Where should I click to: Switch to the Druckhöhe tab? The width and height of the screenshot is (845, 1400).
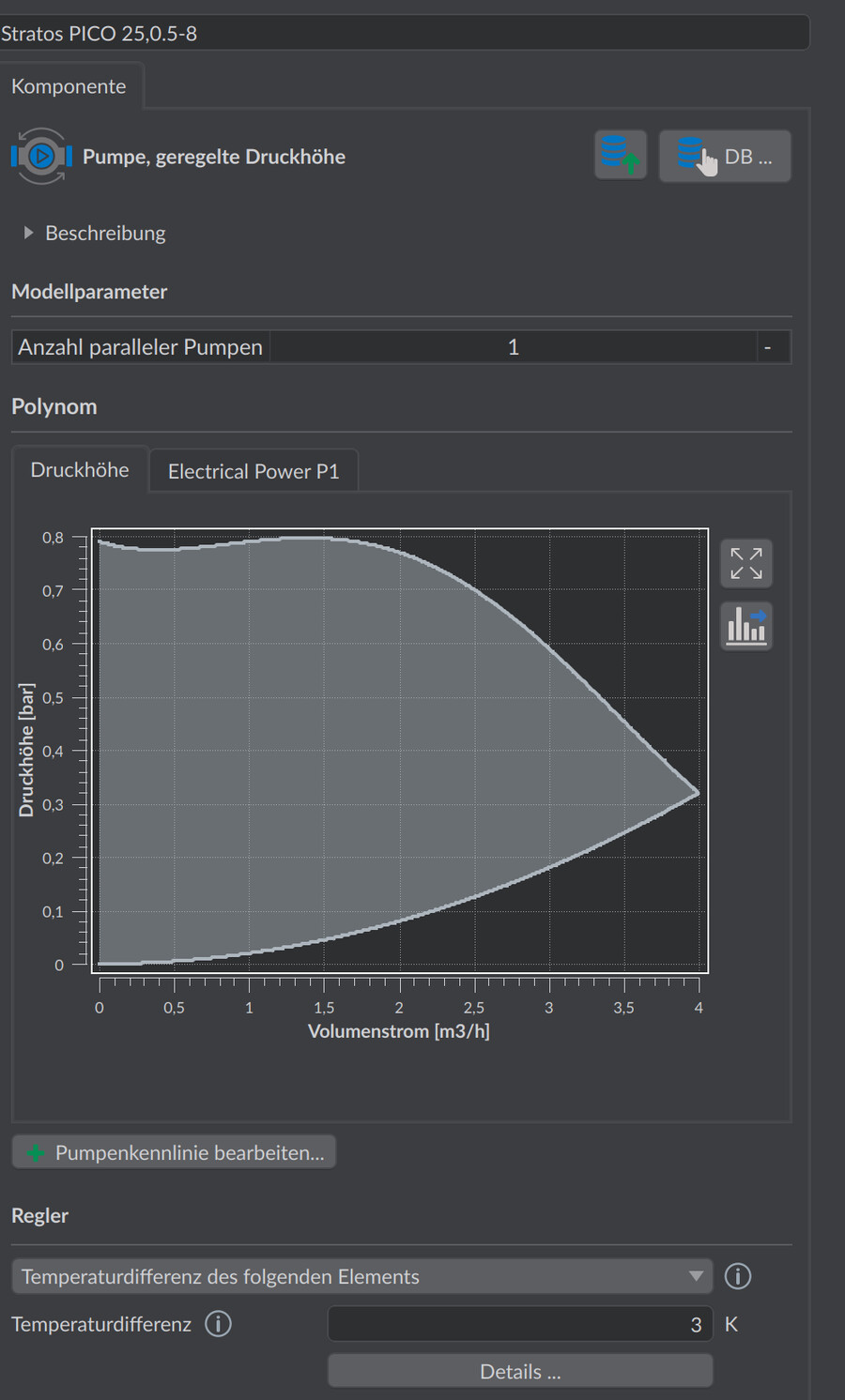80,469
